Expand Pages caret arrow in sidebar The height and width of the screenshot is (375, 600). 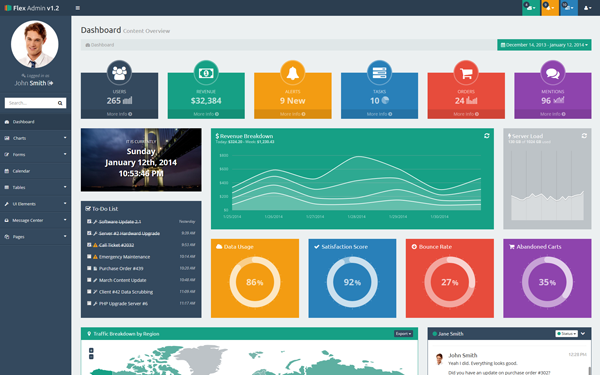[65, 236]
